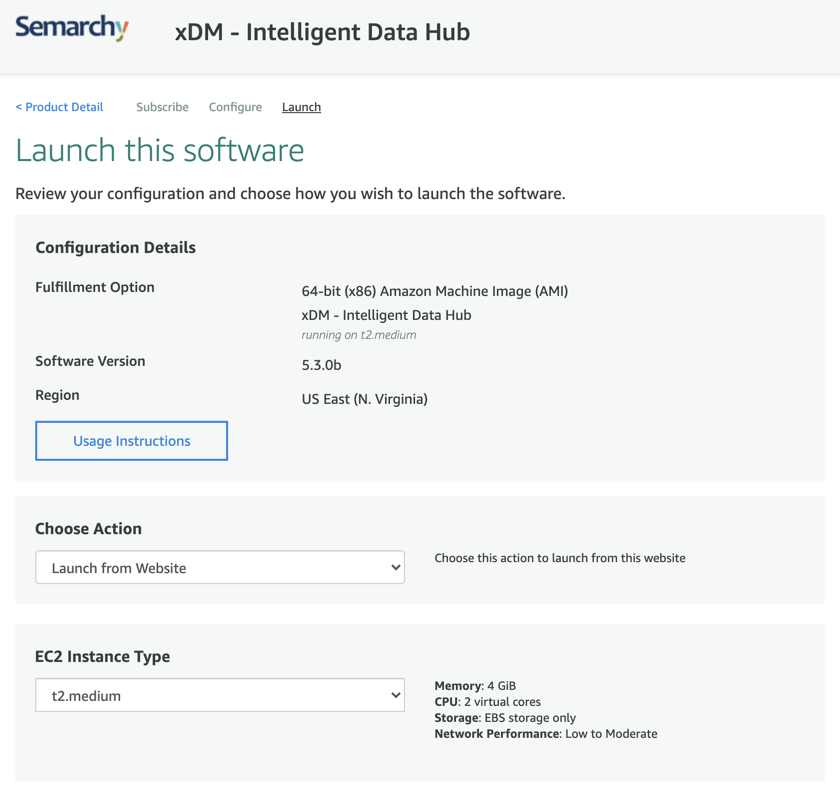Switch to the Configure step
This screenshot has height=796, width=840.
tap(235, 107)
